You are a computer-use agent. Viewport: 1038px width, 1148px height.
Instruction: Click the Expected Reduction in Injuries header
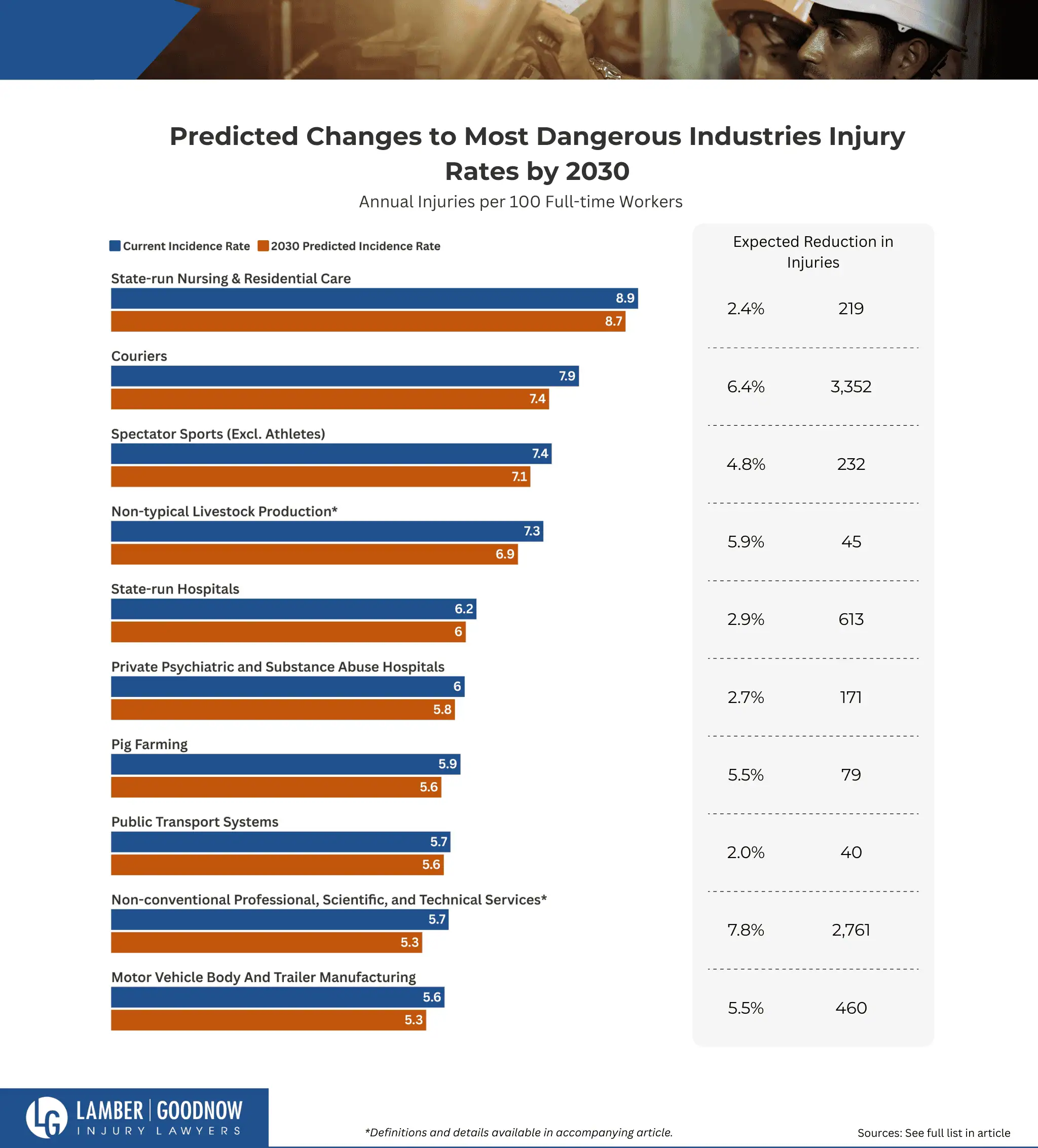(x=812, y=252)
